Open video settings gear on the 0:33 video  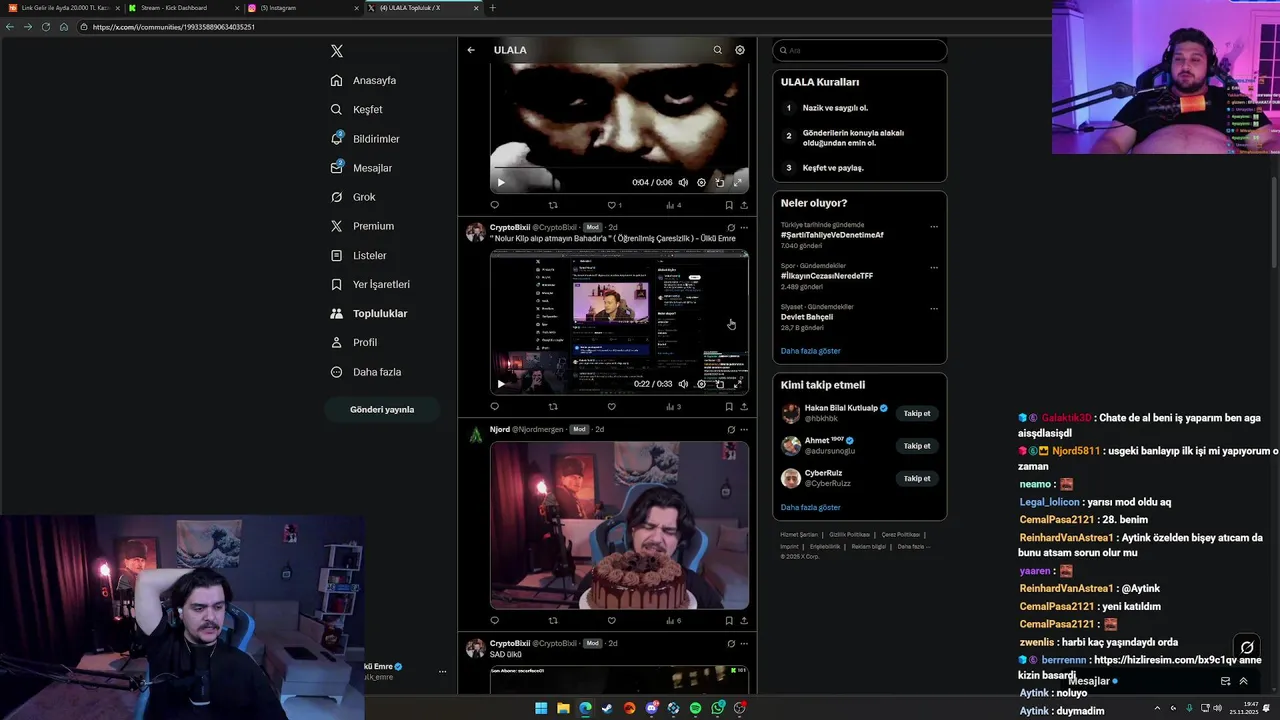tap(701, 384)
